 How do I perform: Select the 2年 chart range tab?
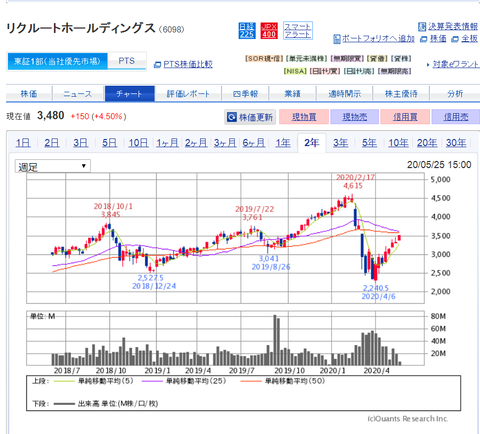(312, 143)
